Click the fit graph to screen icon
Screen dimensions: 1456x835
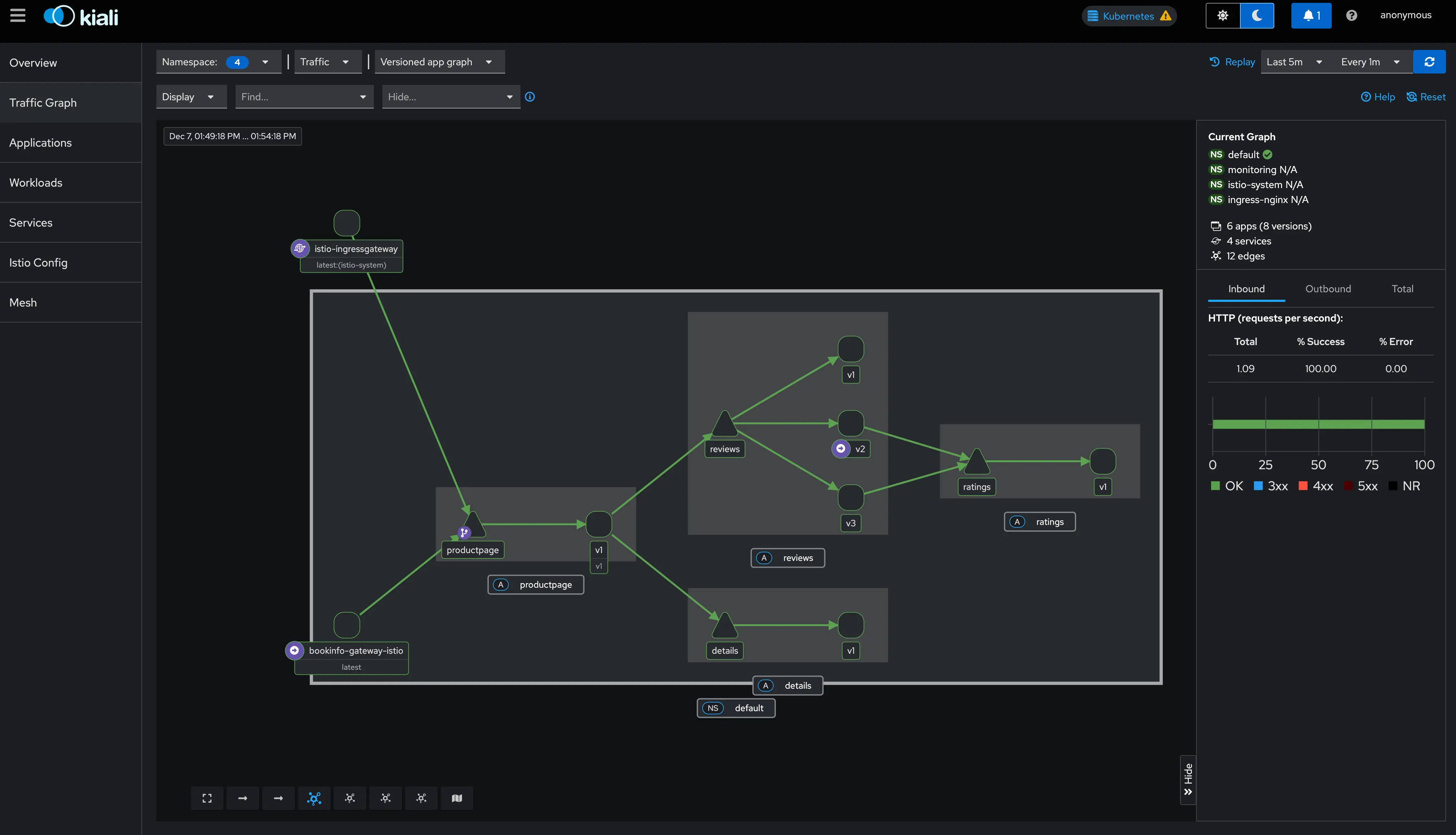pyautogui.click(x=207, y=798)
